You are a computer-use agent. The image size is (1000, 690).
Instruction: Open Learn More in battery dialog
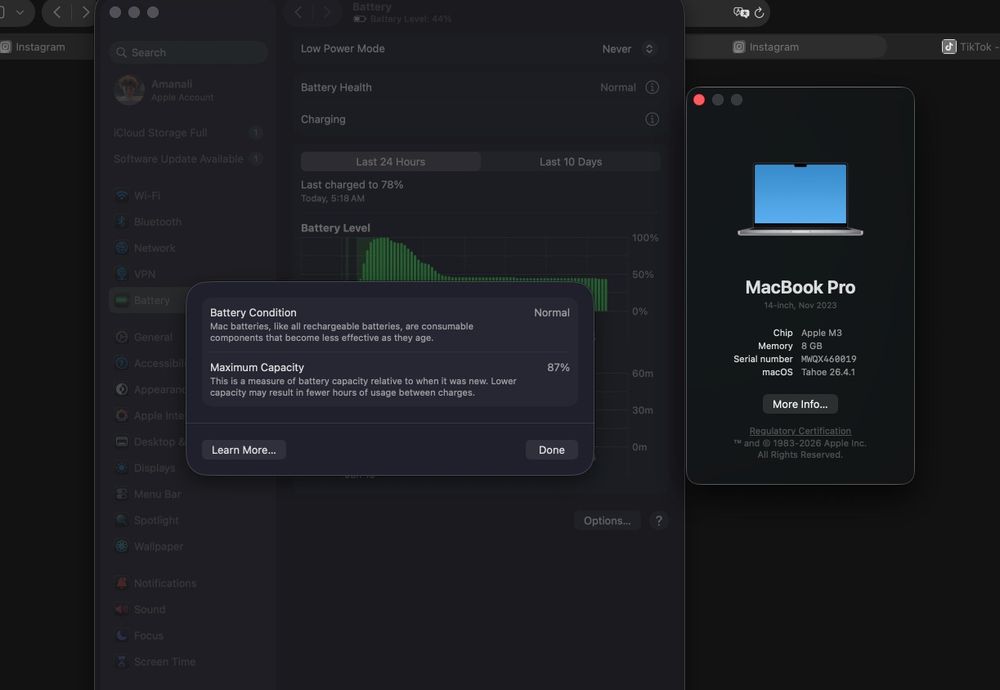click(x=244, y=450)
